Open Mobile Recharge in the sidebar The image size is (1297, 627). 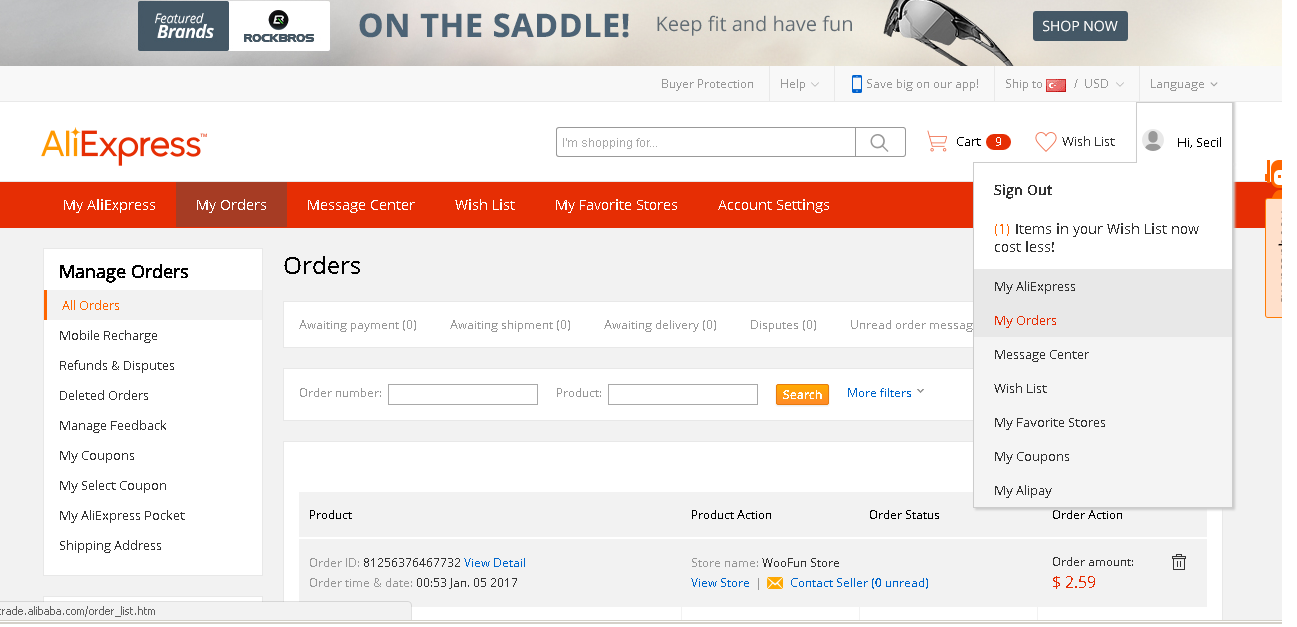click(108, 335)
